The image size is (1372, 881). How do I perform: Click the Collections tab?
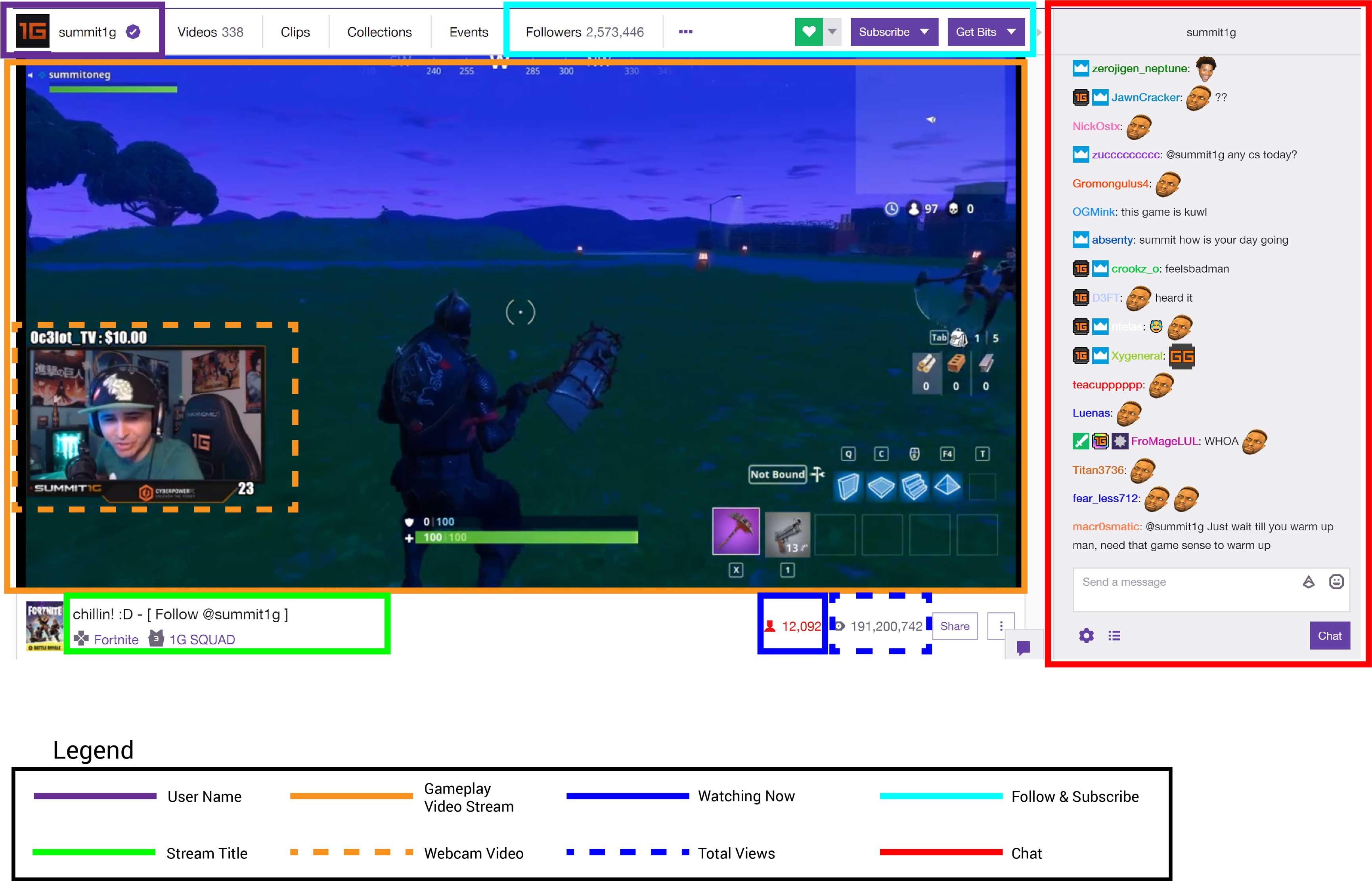coord(379,31)
